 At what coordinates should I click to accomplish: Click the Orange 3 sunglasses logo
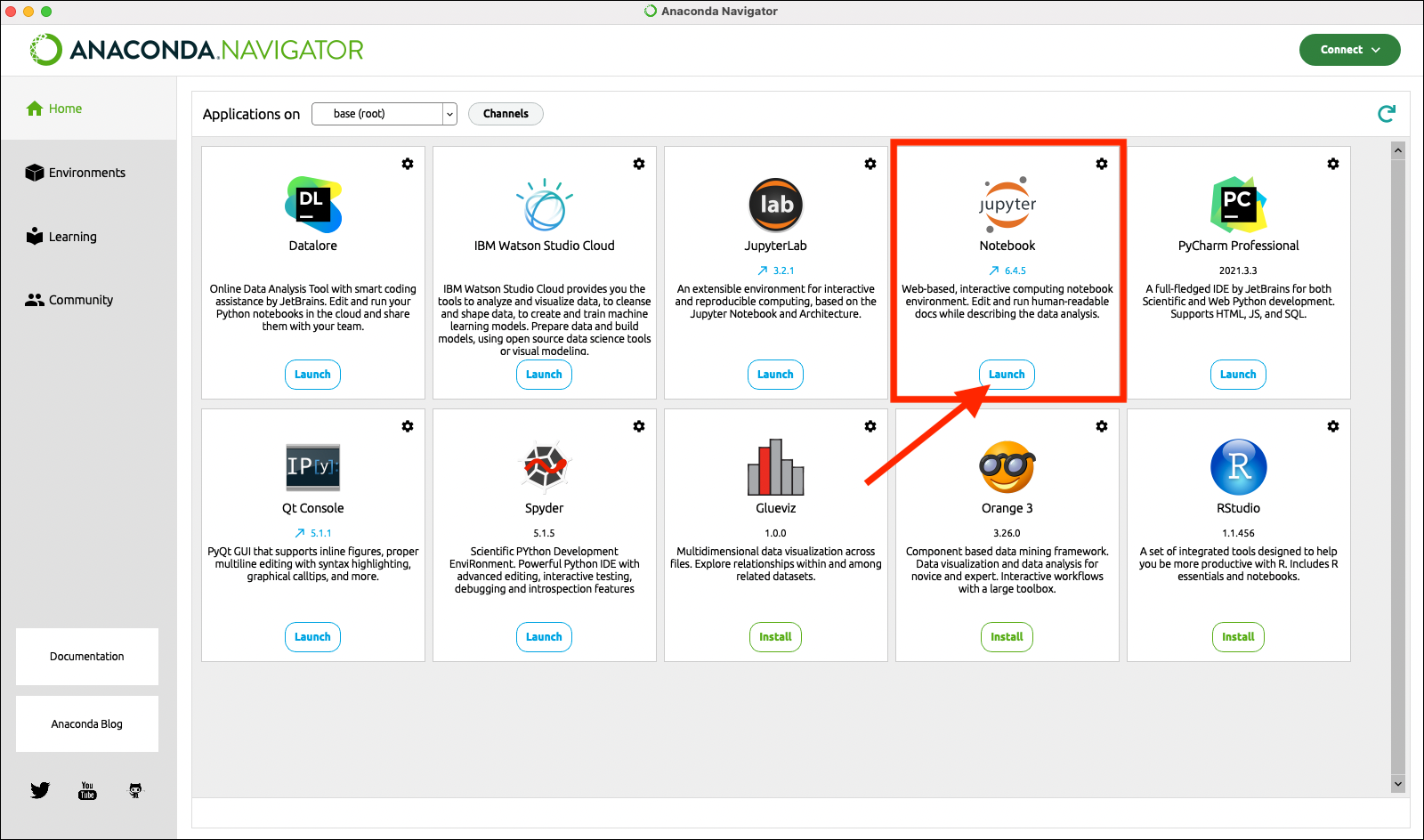[1007, 467]
